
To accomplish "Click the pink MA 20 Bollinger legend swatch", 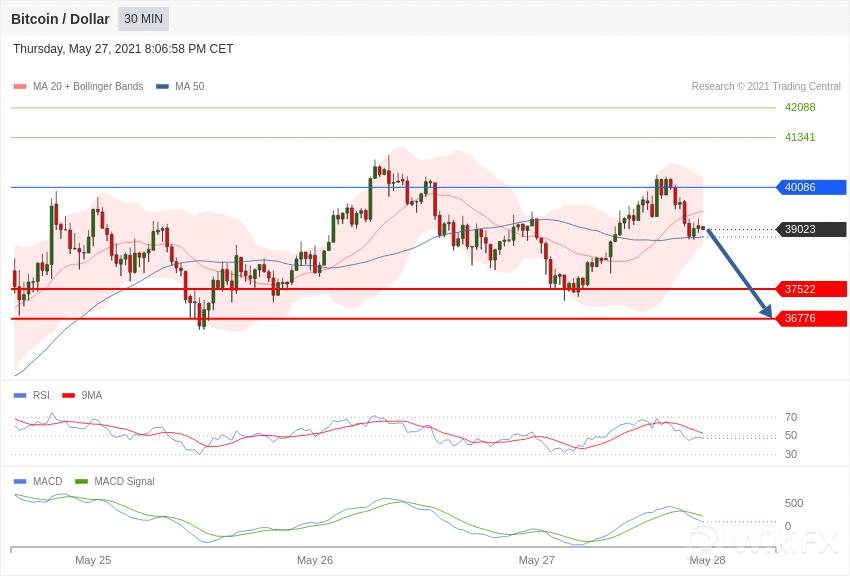I will [x=20, y=87].
